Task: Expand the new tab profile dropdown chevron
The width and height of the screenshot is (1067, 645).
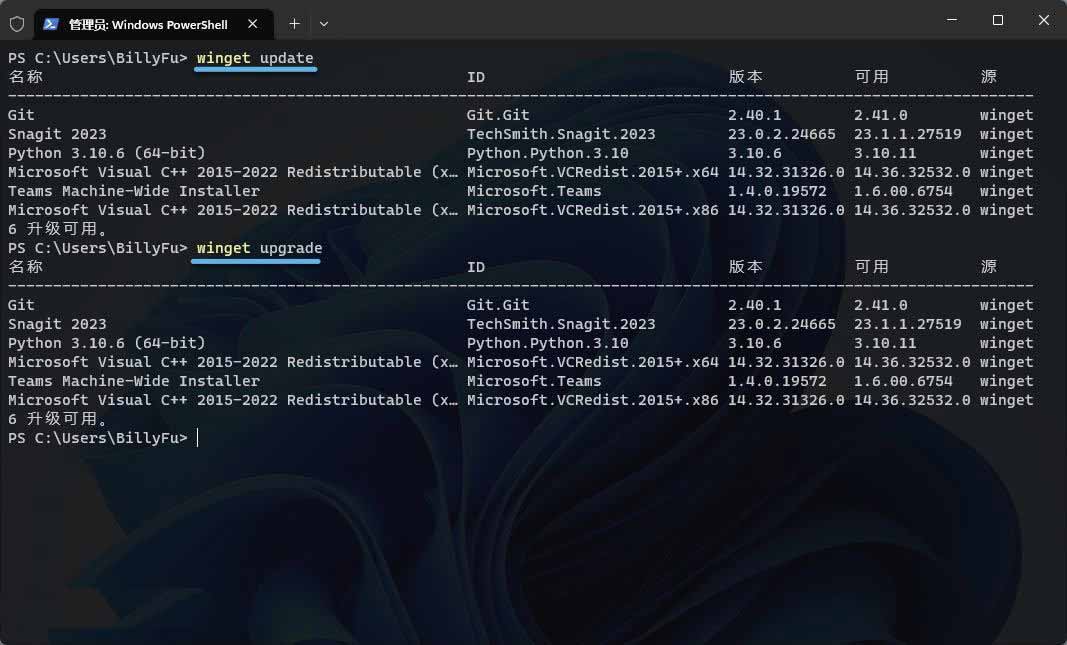Action: point(324,24)
